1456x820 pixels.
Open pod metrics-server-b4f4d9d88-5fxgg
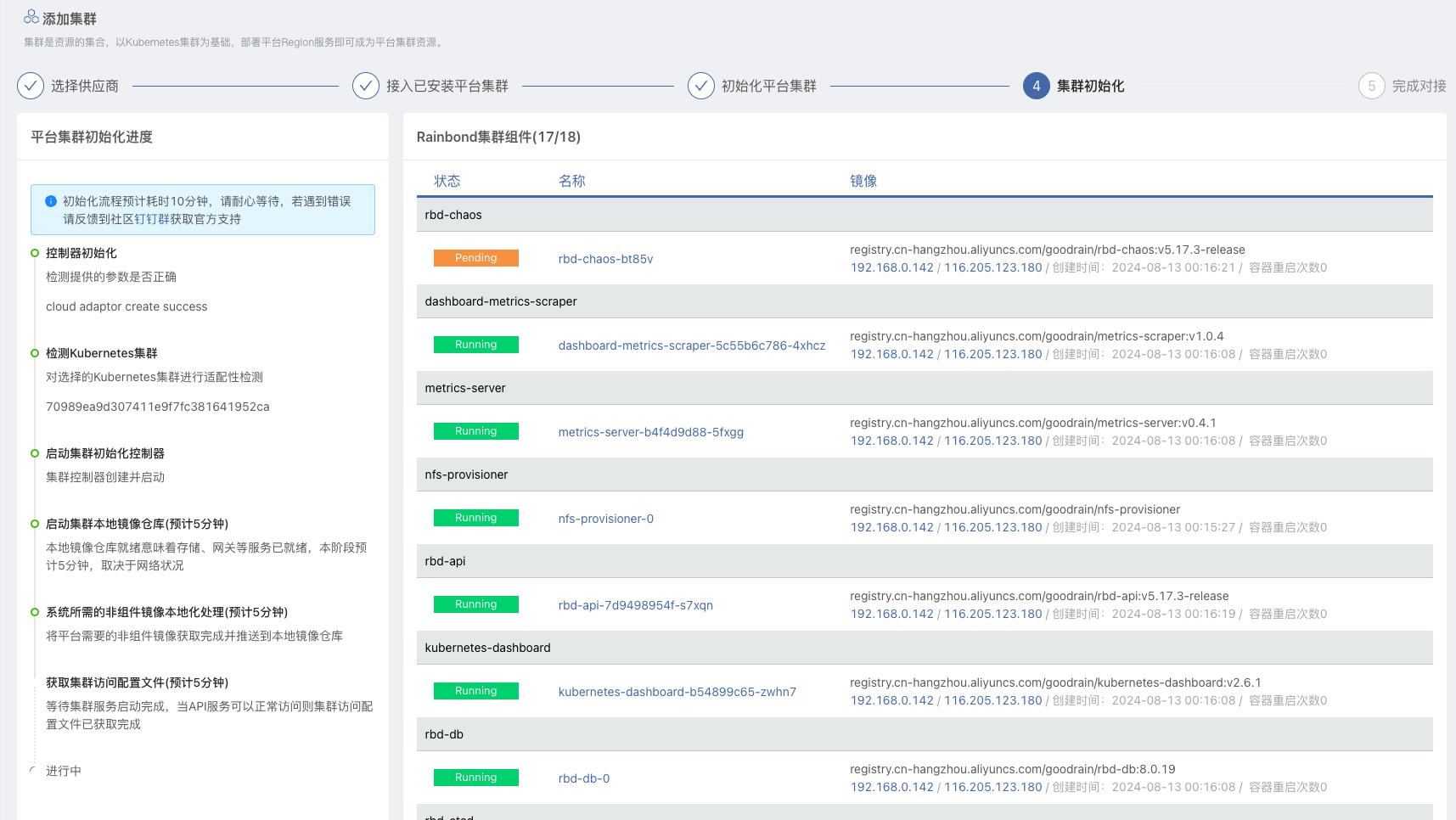tap(651, 432)
